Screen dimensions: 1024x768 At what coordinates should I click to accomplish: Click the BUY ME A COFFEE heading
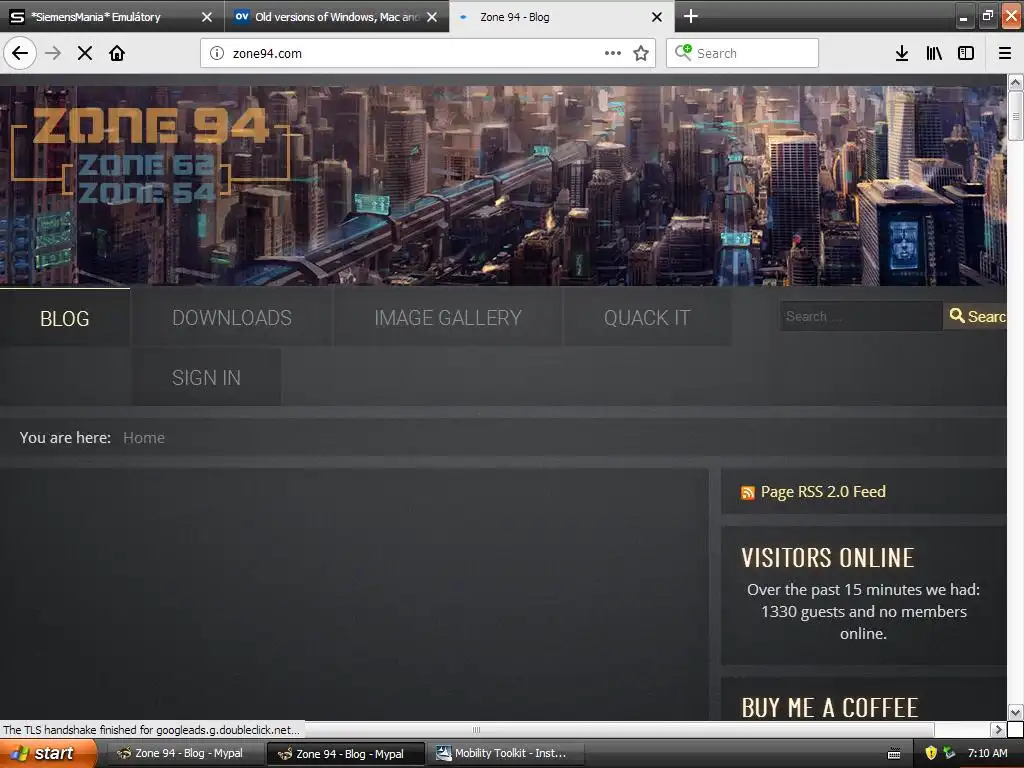(829, 708)
